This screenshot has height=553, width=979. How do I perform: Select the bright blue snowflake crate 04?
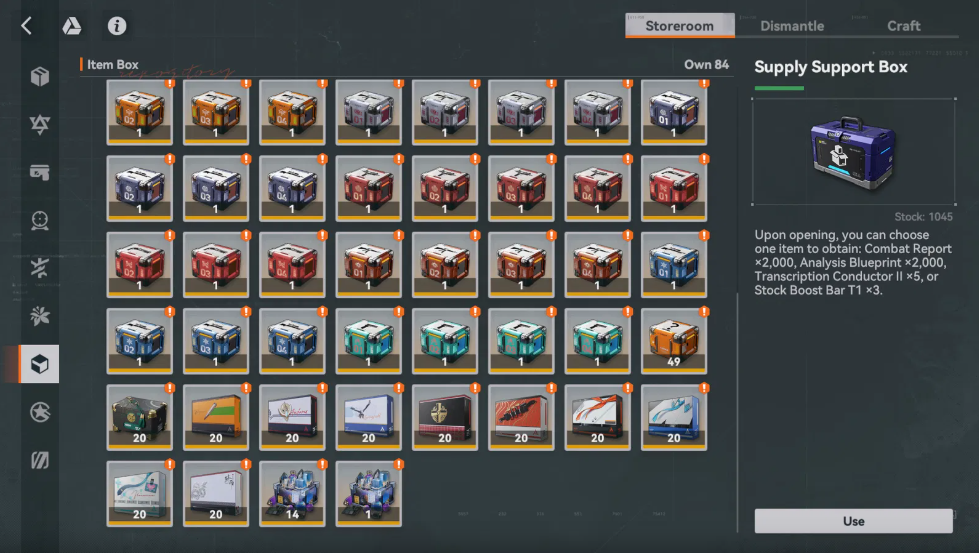click(292, 341)
